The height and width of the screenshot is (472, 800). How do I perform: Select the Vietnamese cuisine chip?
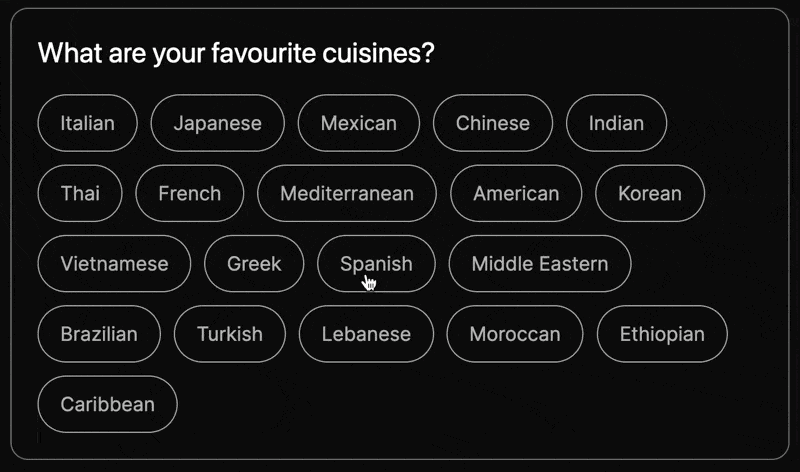[x=114, y=264]
